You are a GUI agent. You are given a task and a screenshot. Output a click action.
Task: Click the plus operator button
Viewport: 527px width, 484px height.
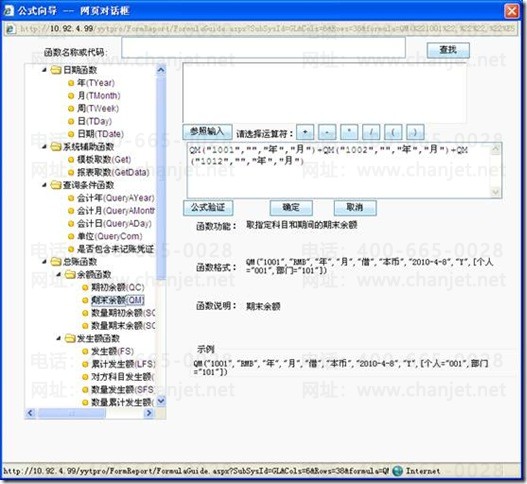point(305,132)
